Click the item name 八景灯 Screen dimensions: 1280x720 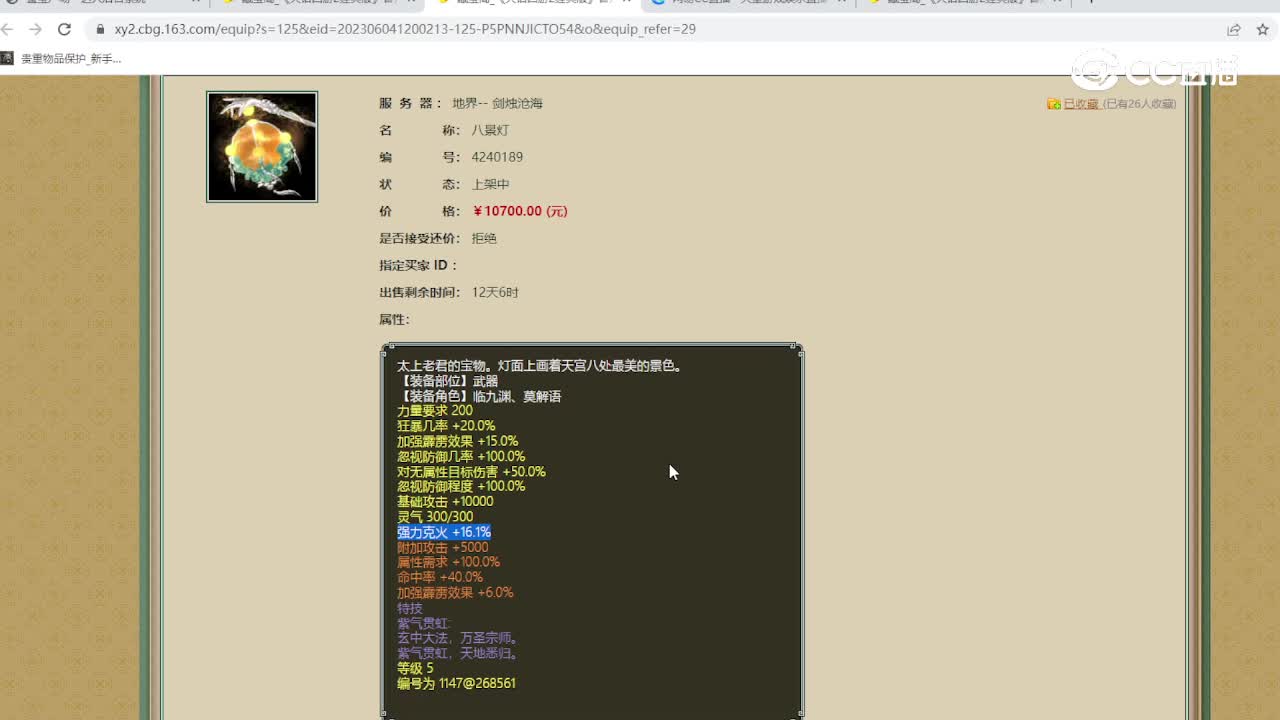pyautogui.click(x=490, y=130)
